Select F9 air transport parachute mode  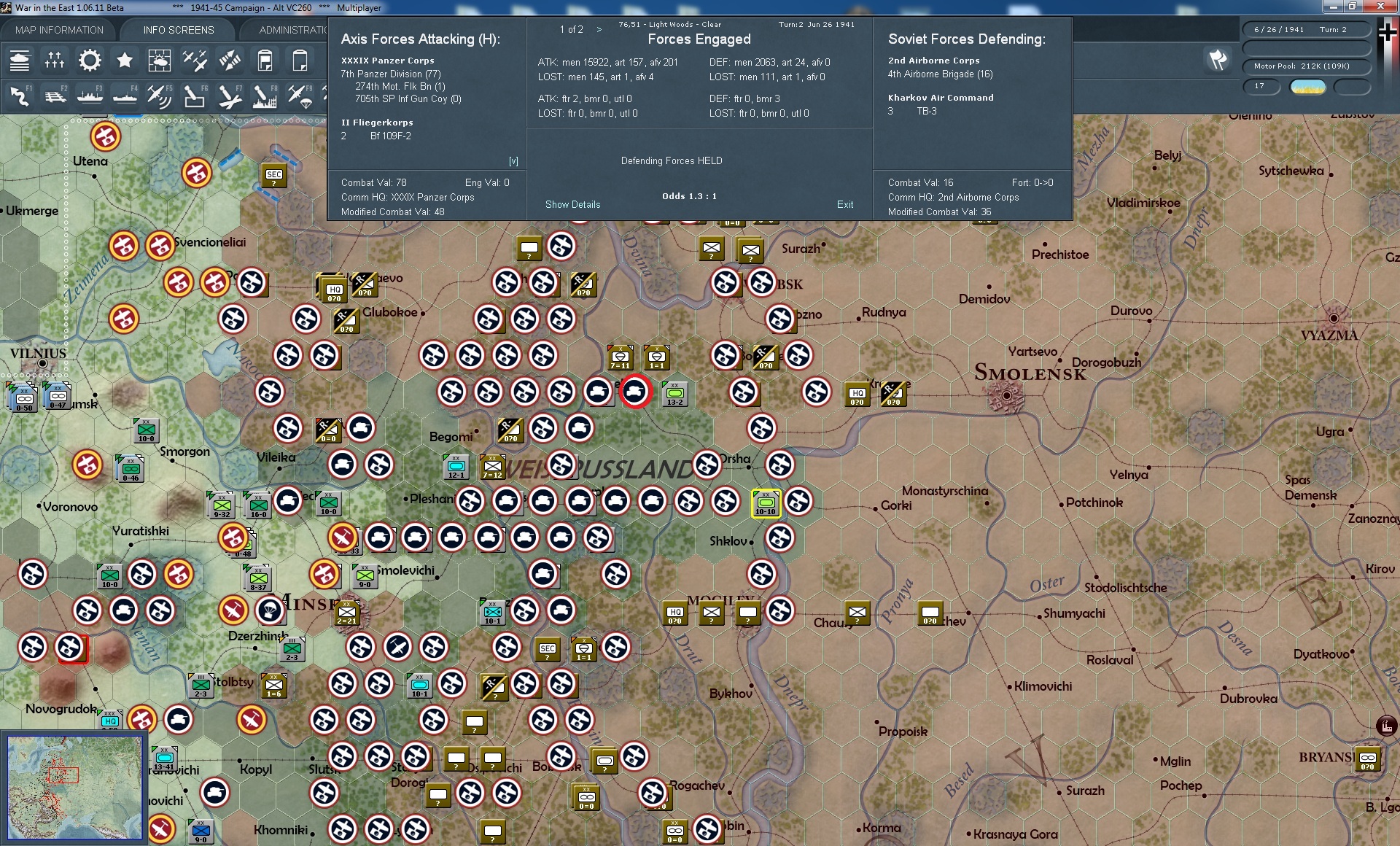click(300, 96)
